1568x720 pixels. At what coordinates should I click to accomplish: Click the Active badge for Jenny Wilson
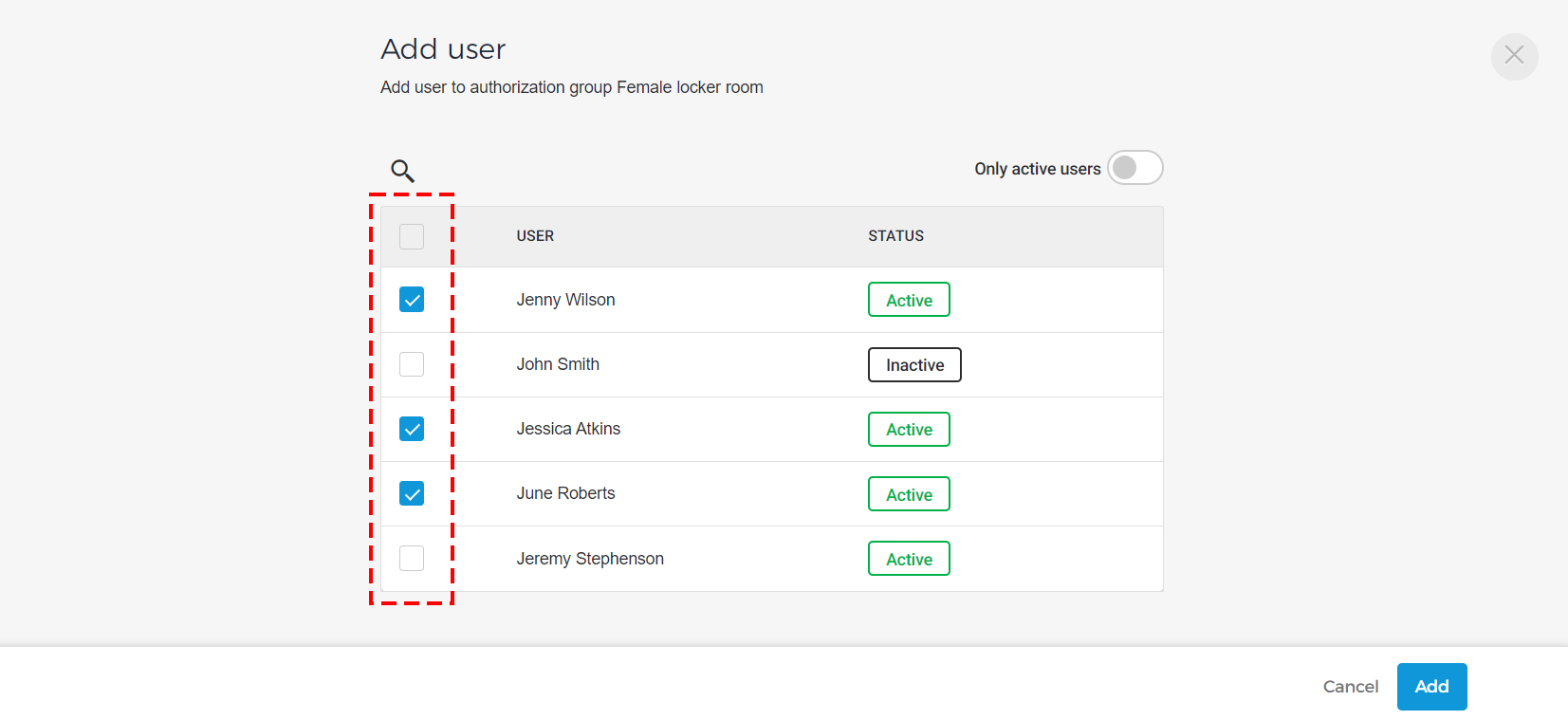coord(909,300)
